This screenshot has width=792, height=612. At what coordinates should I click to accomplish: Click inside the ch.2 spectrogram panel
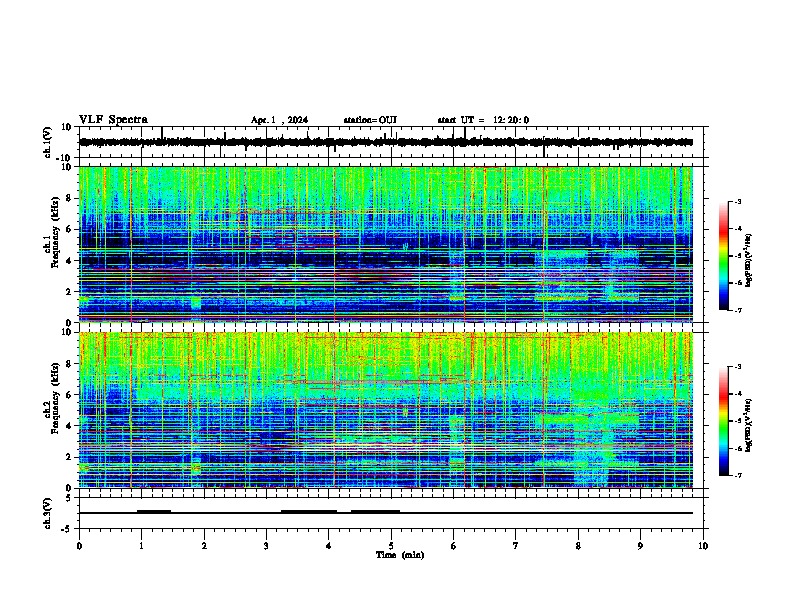(386, 410)
